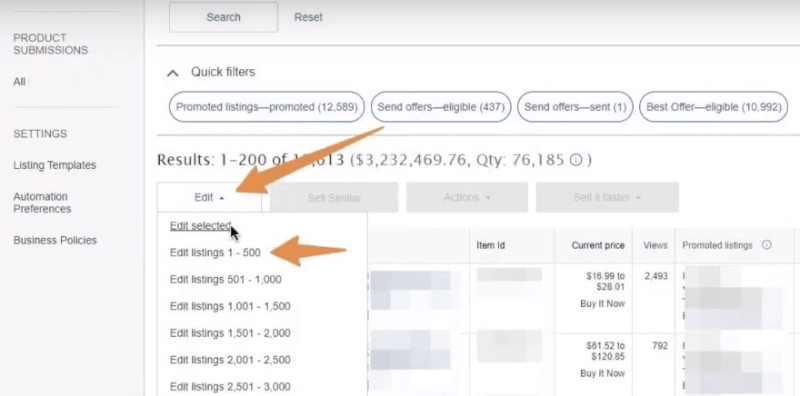Viewport: 800px width, 396px height.
Task: Click the Reset link
Action: (308, 17)
